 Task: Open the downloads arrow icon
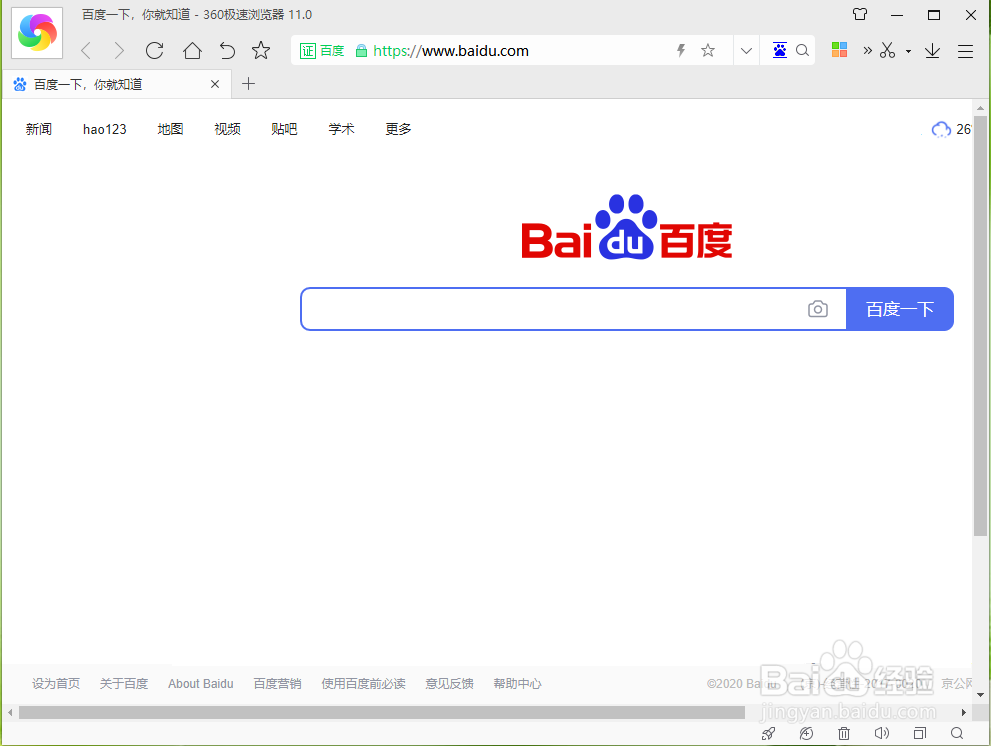pyautogui.click(x=932, y=51)
